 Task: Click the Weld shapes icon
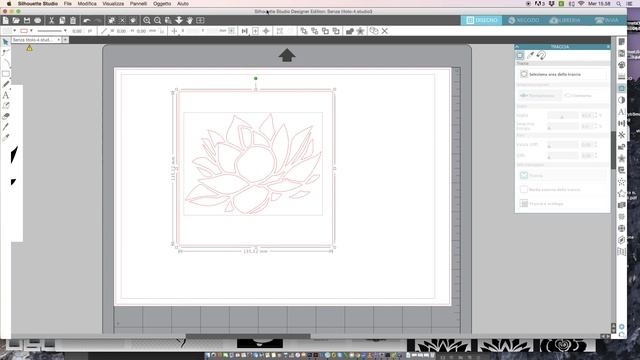click(x=349, y=31)
